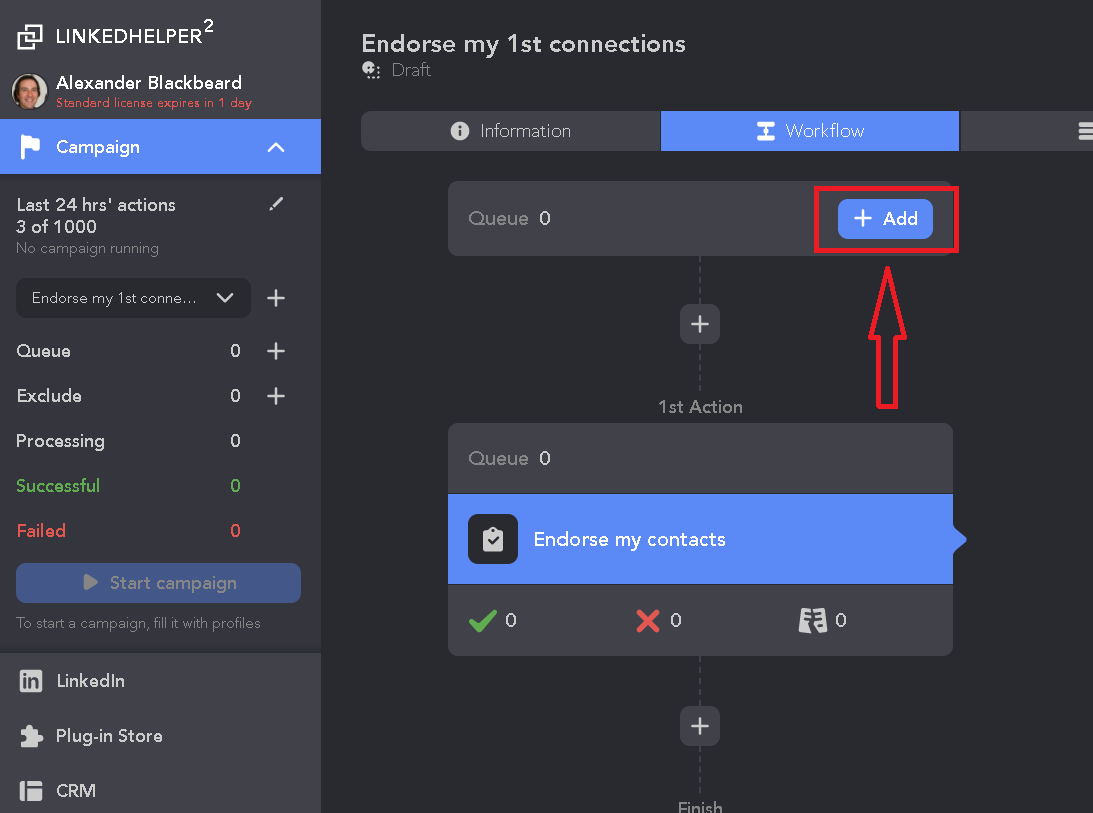Screen dimensions: 1093x813
Task: Click the Draft status icon
Action: point(371,70)
